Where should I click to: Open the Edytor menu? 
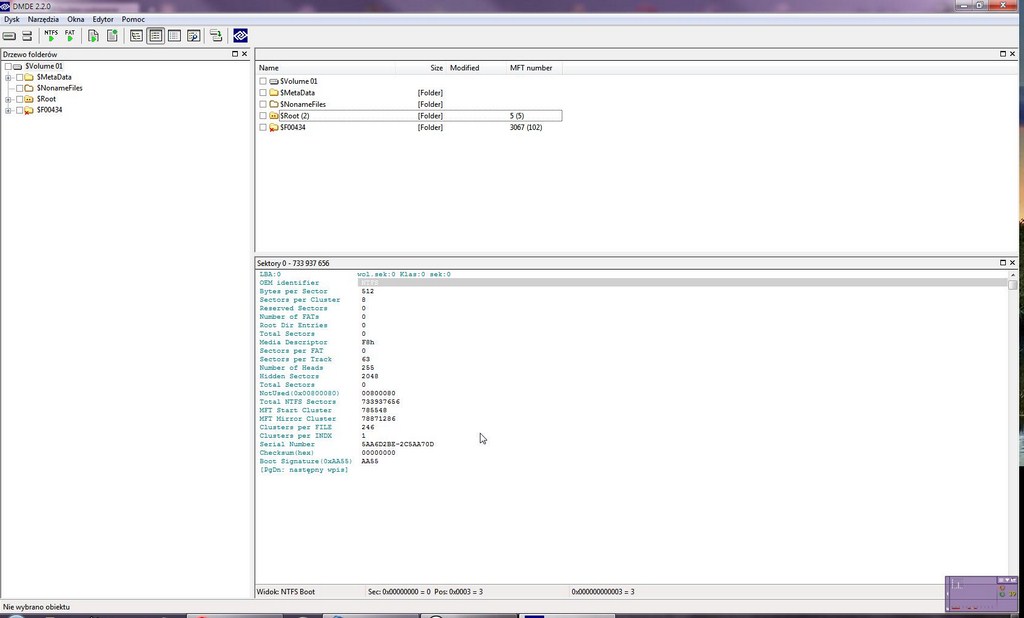(103, 20)
